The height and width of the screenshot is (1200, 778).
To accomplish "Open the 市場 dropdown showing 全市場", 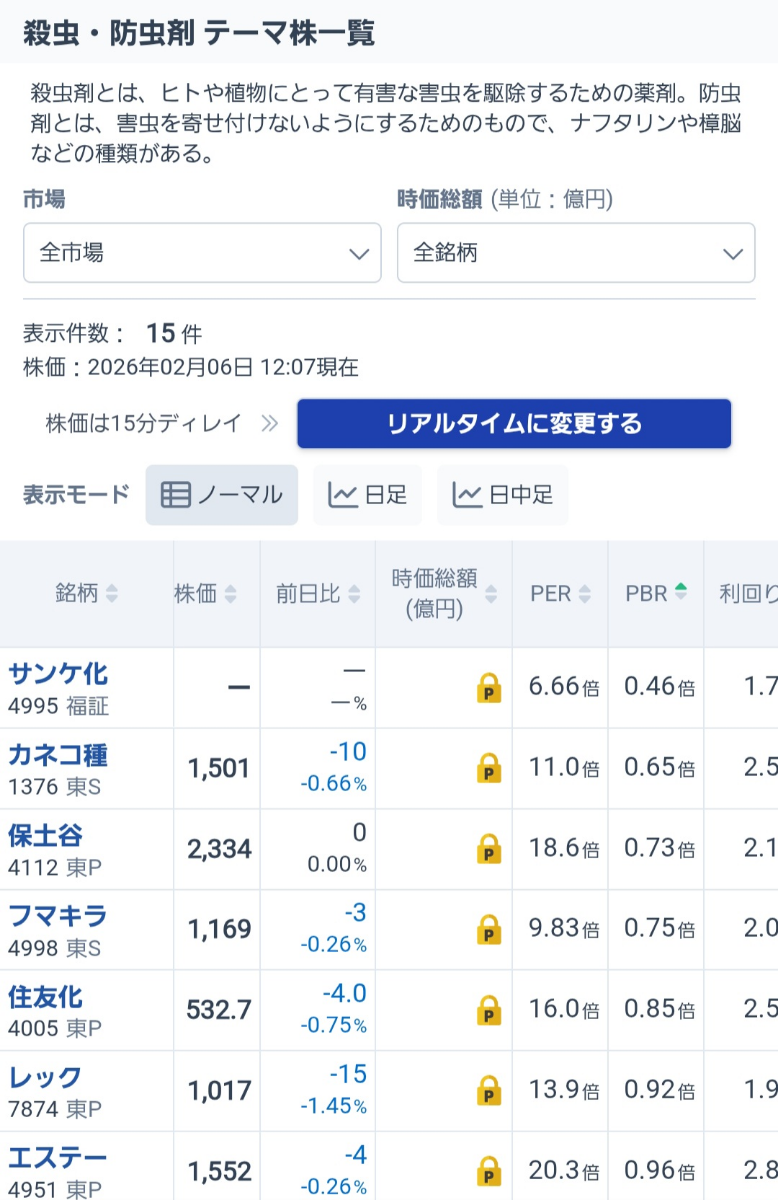I will (203, 253).
